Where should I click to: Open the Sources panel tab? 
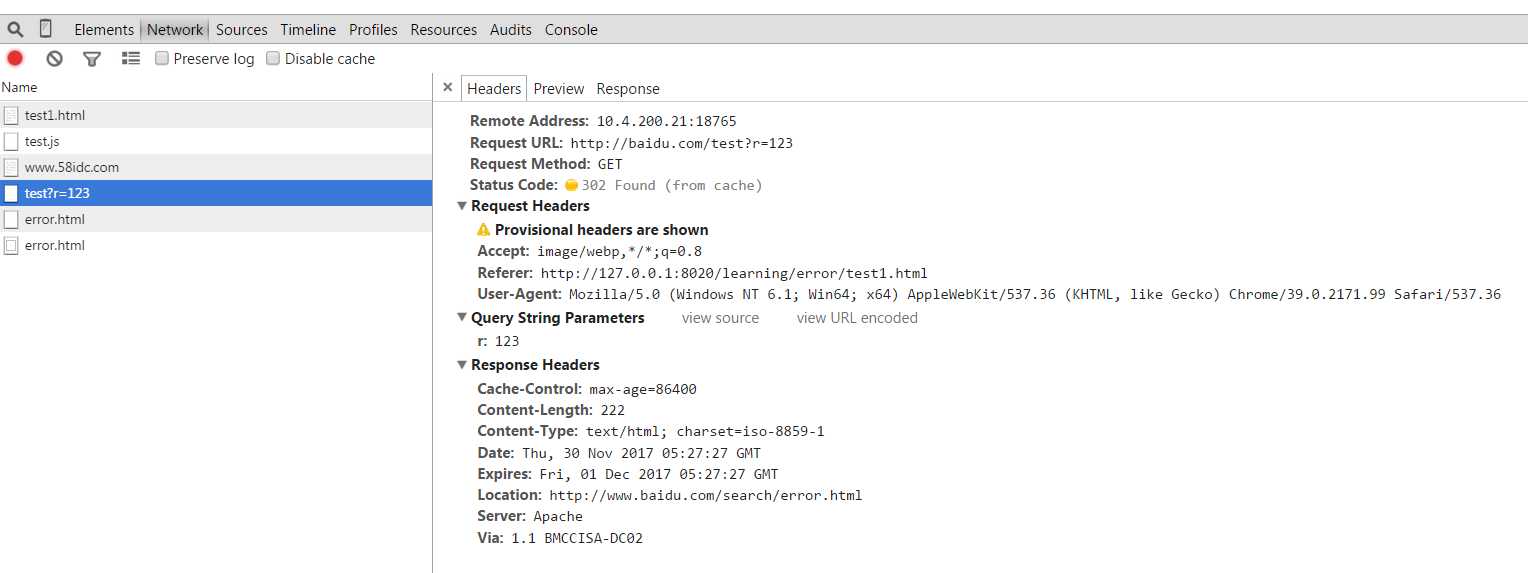[x=242, y=30]
